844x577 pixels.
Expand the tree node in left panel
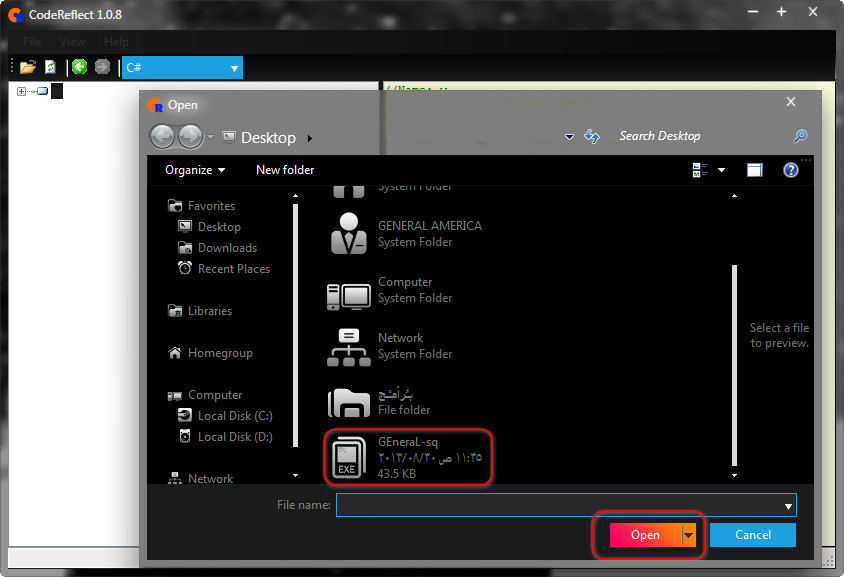(x=22, y=92)
